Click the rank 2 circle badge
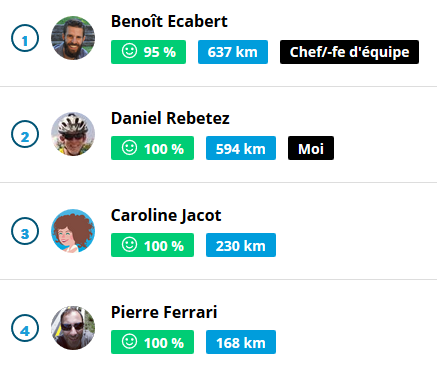 click(x=25, y=134)
